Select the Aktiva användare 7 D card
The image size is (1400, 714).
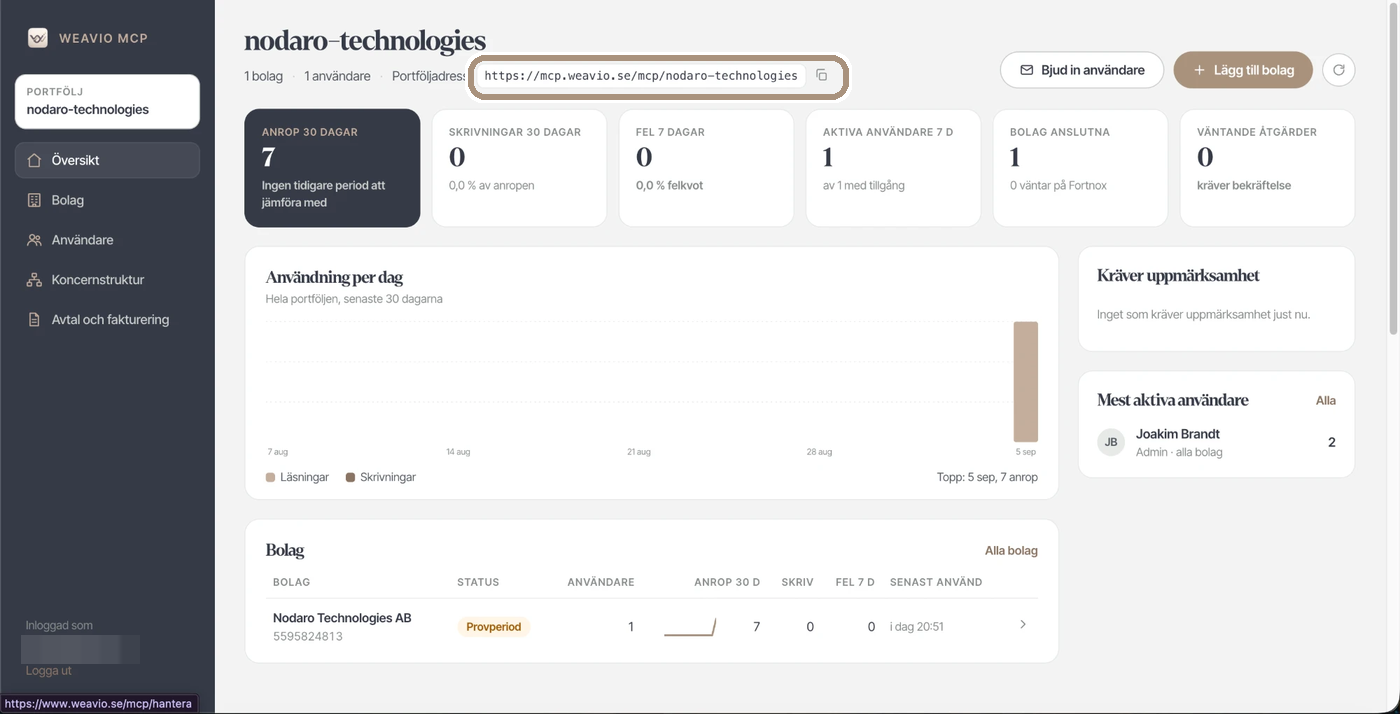(893, 168)
